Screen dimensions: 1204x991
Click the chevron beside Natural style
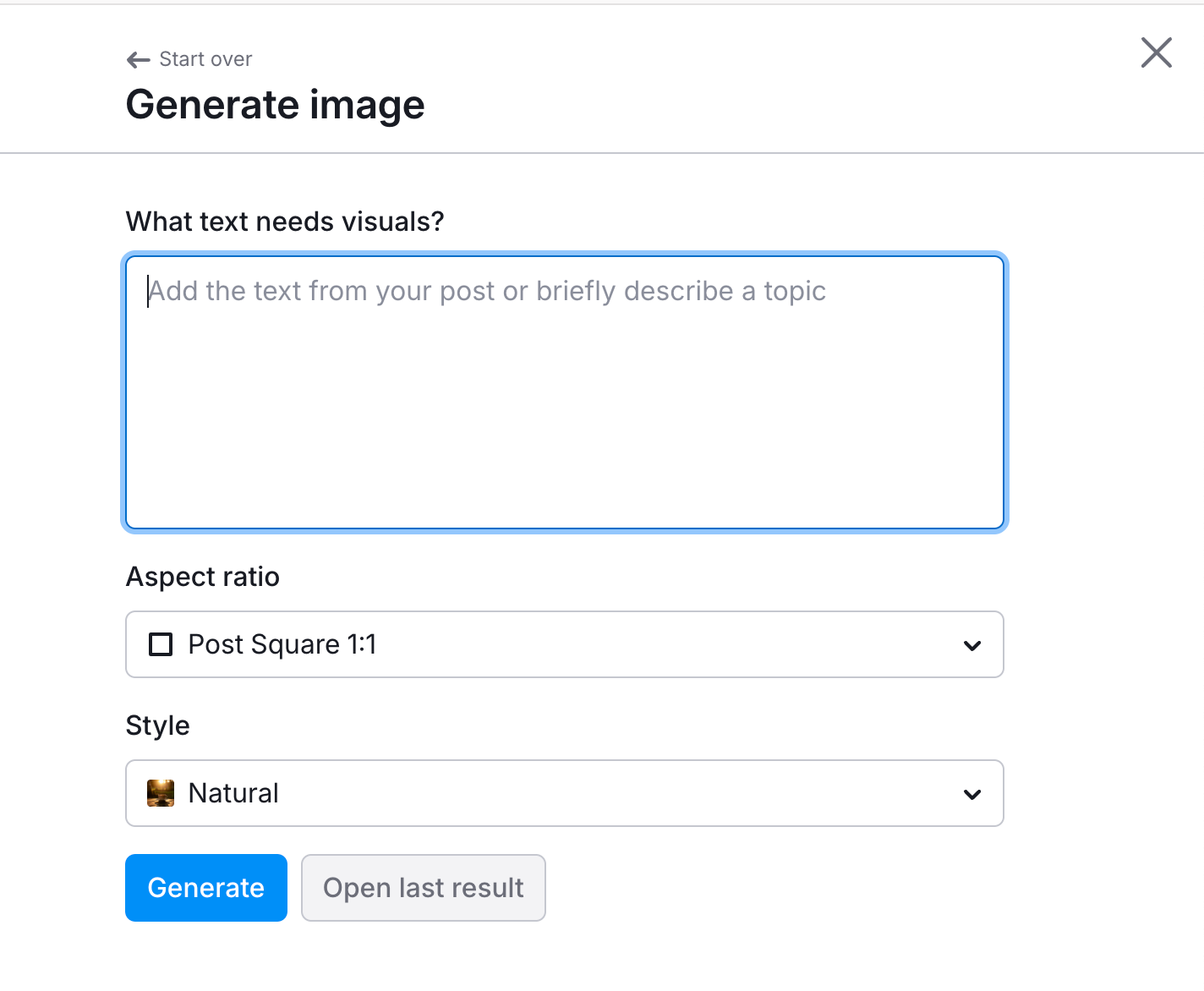tap(971, 793)
